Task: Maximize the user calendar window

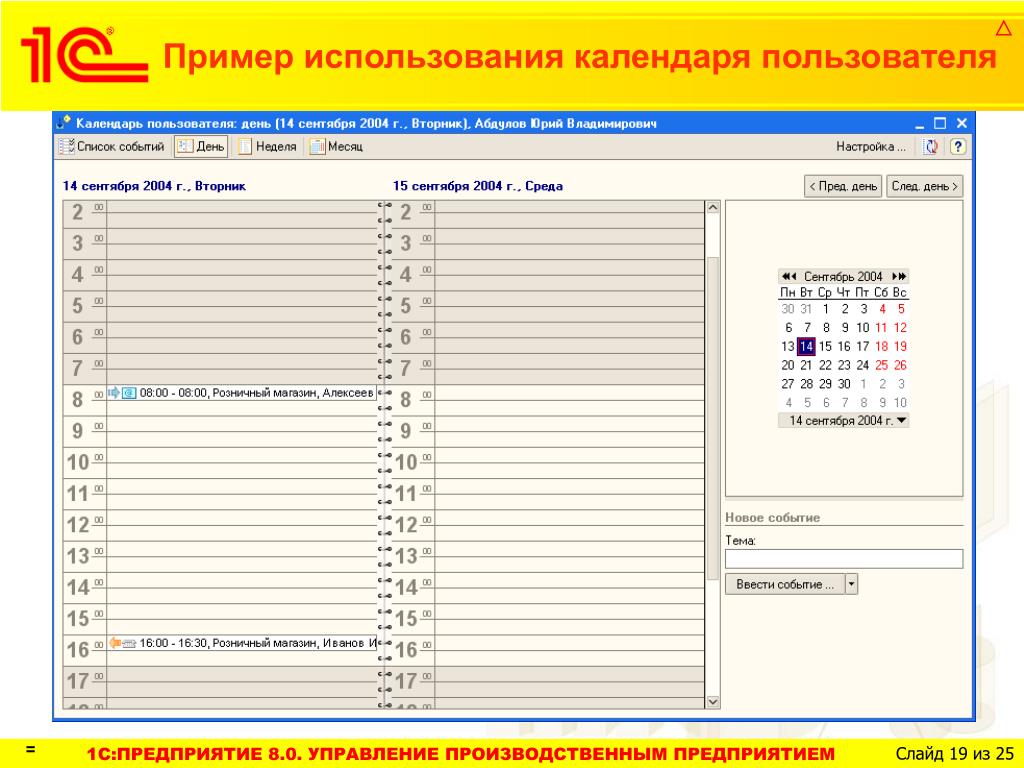Action: pyautogui.click(x=940, y=123)
